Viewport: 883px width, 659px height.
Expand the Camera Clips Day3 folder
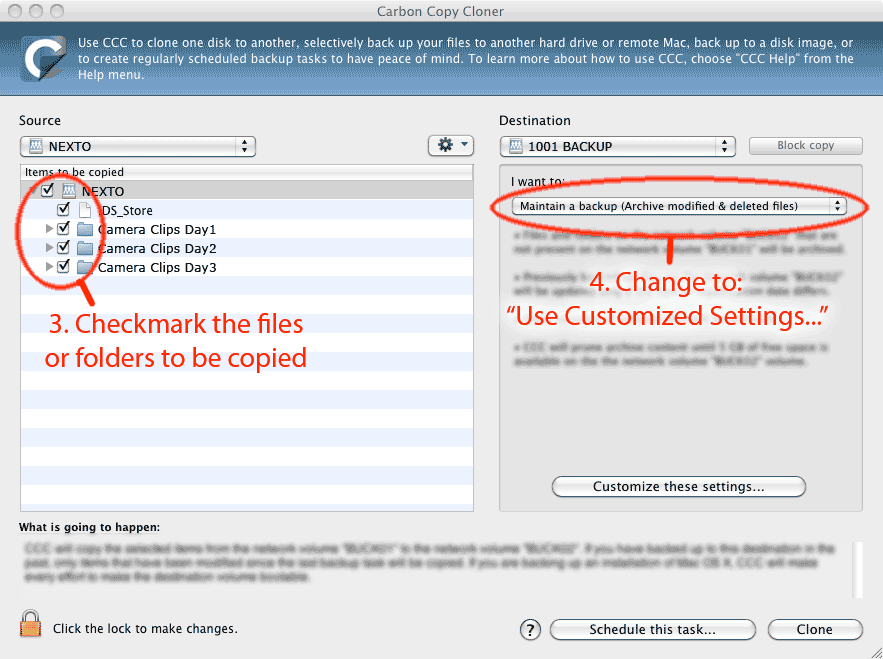pos(49,266)
